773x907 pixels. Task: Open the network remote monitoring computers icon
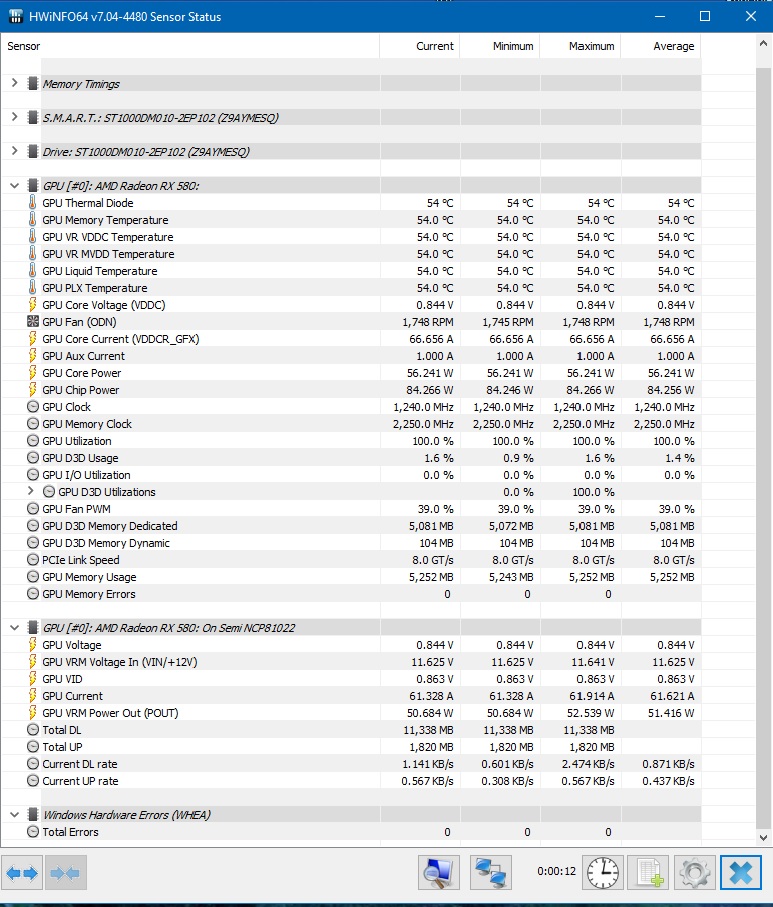coord(491,872)
